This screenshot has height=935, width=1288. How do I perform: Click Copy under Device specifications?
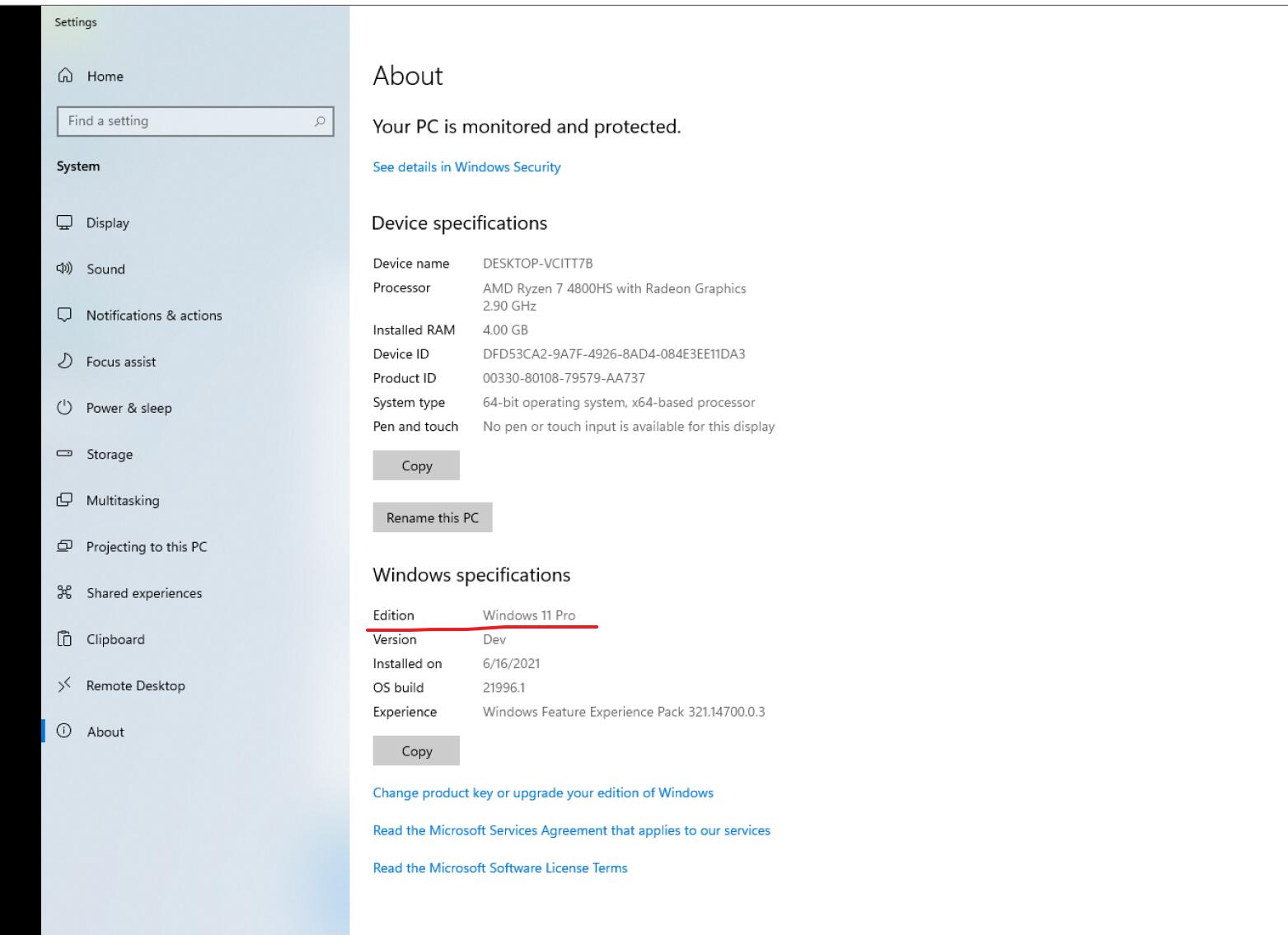tap(415, 465)
